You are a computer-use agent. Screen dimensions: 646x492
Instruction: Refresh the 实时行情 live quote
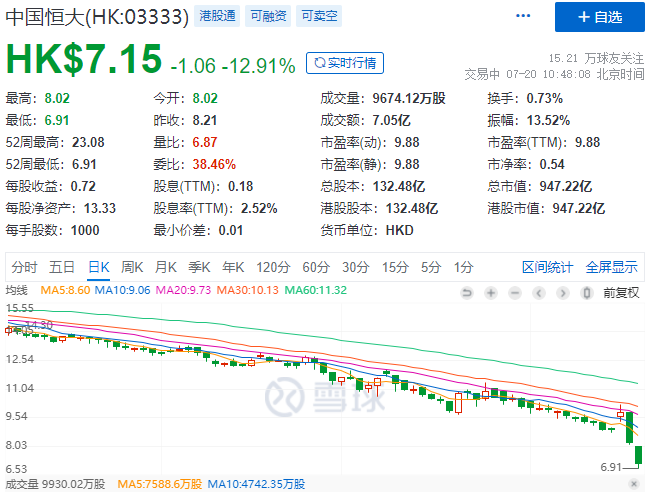(x=345, y=63)
